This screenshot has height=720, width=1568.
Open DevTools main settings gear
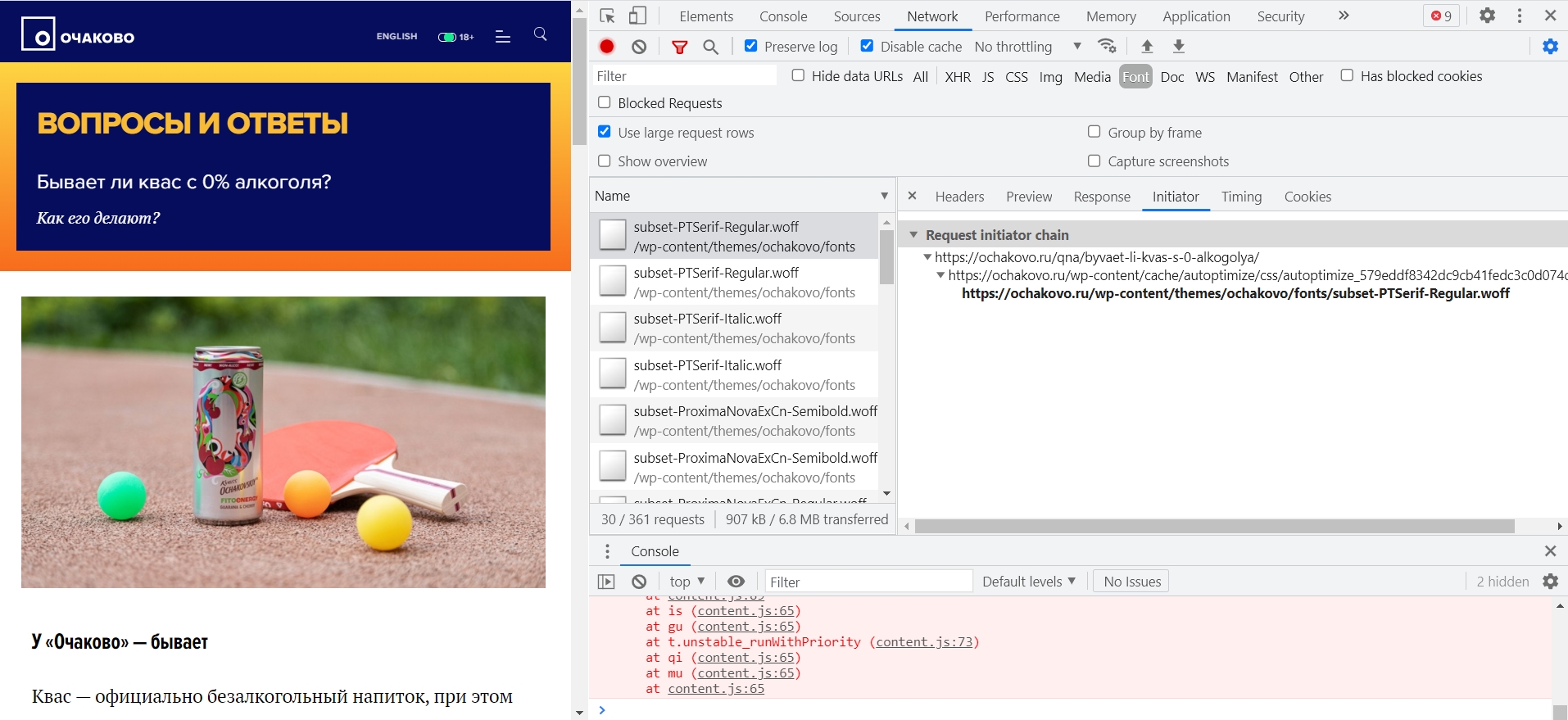1488,16
